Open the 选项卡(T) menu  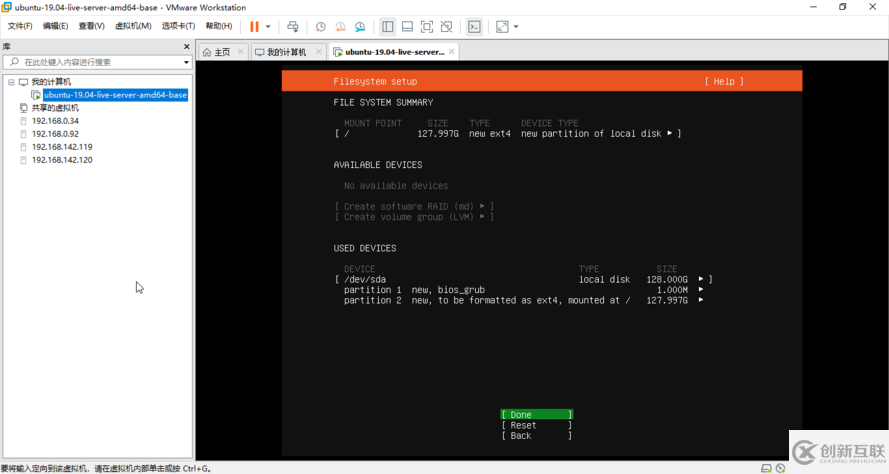pyautogui.click(x=178, y=26)
